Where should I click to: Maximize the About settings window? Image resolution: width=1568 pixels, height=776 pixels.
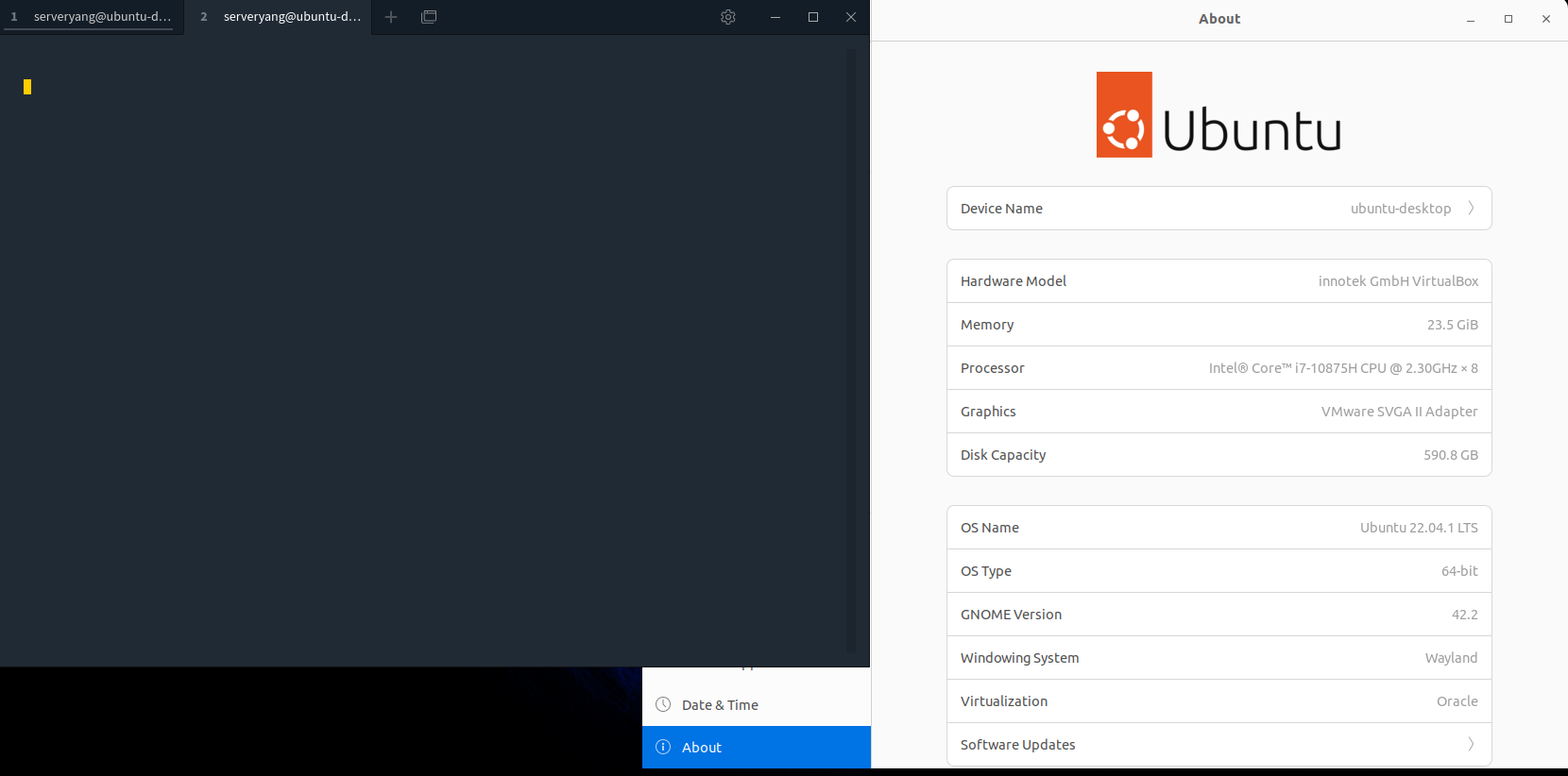1508,19
